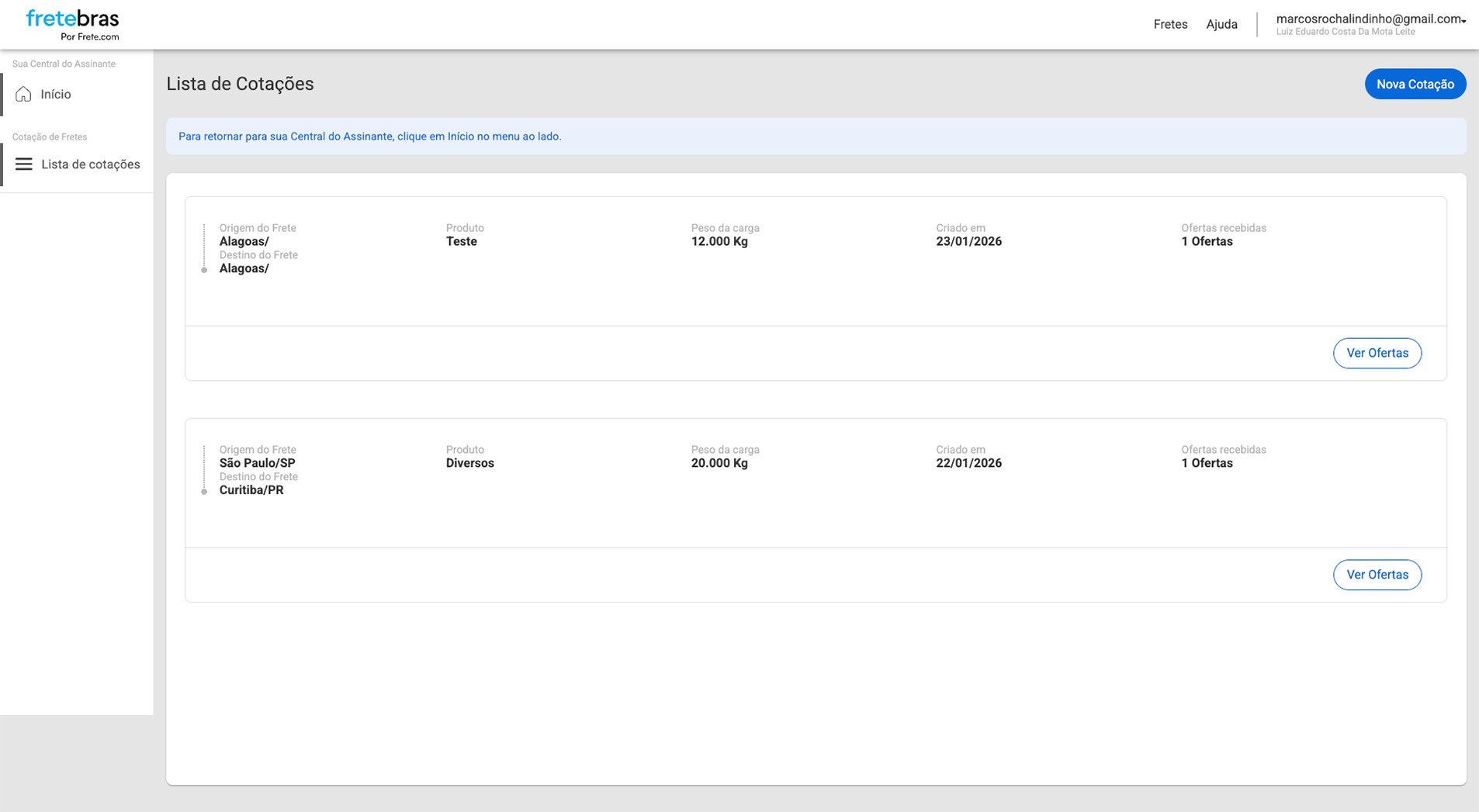Viewport: 1479px width, 812px height.
Task: Open the Ajuda menu in the header
Action: [1221, 24]
